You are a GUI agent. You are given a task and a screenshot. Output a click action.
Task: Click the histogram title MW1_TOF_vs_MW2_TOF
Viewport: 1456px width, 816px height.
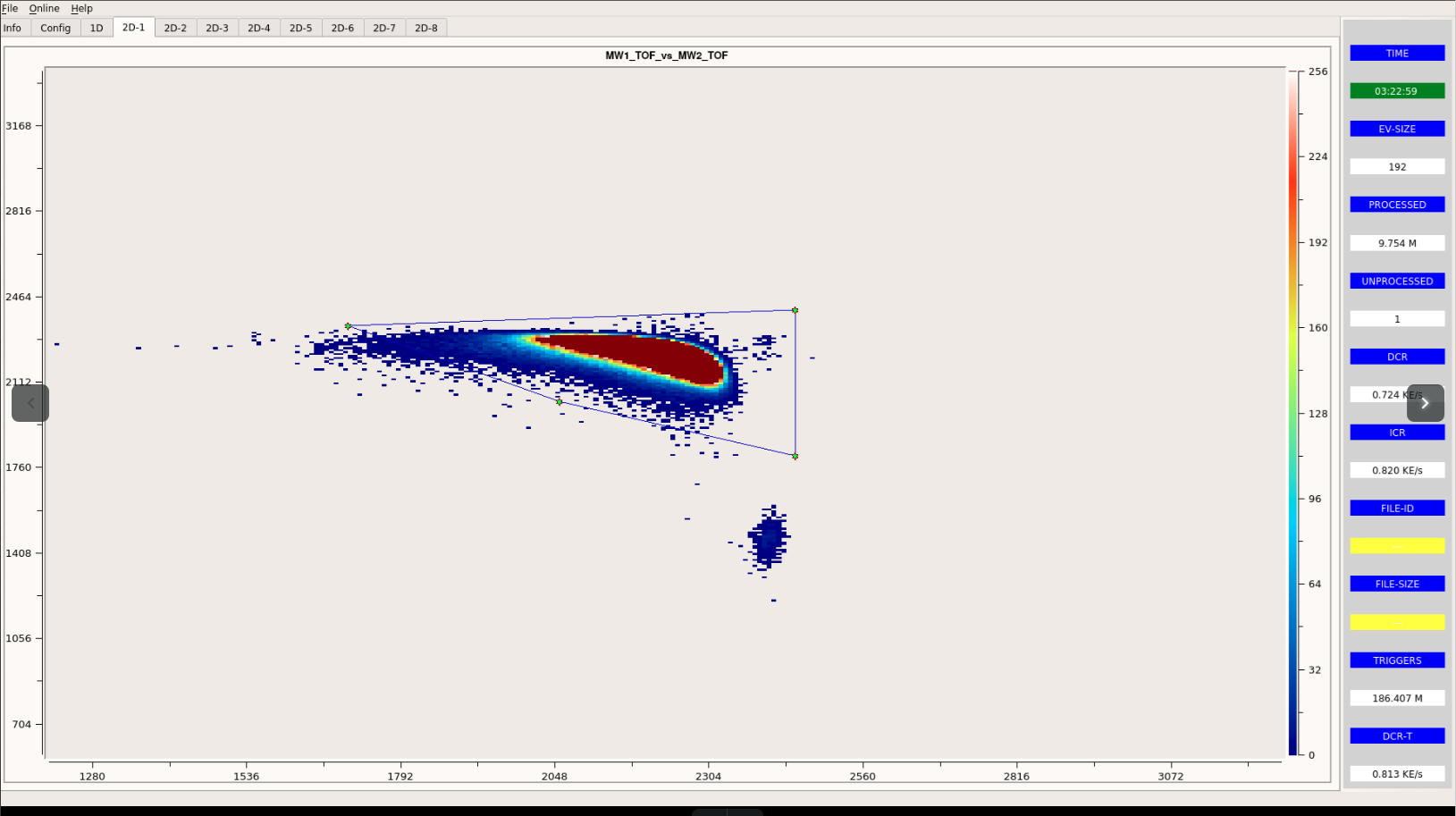(667, 55)
